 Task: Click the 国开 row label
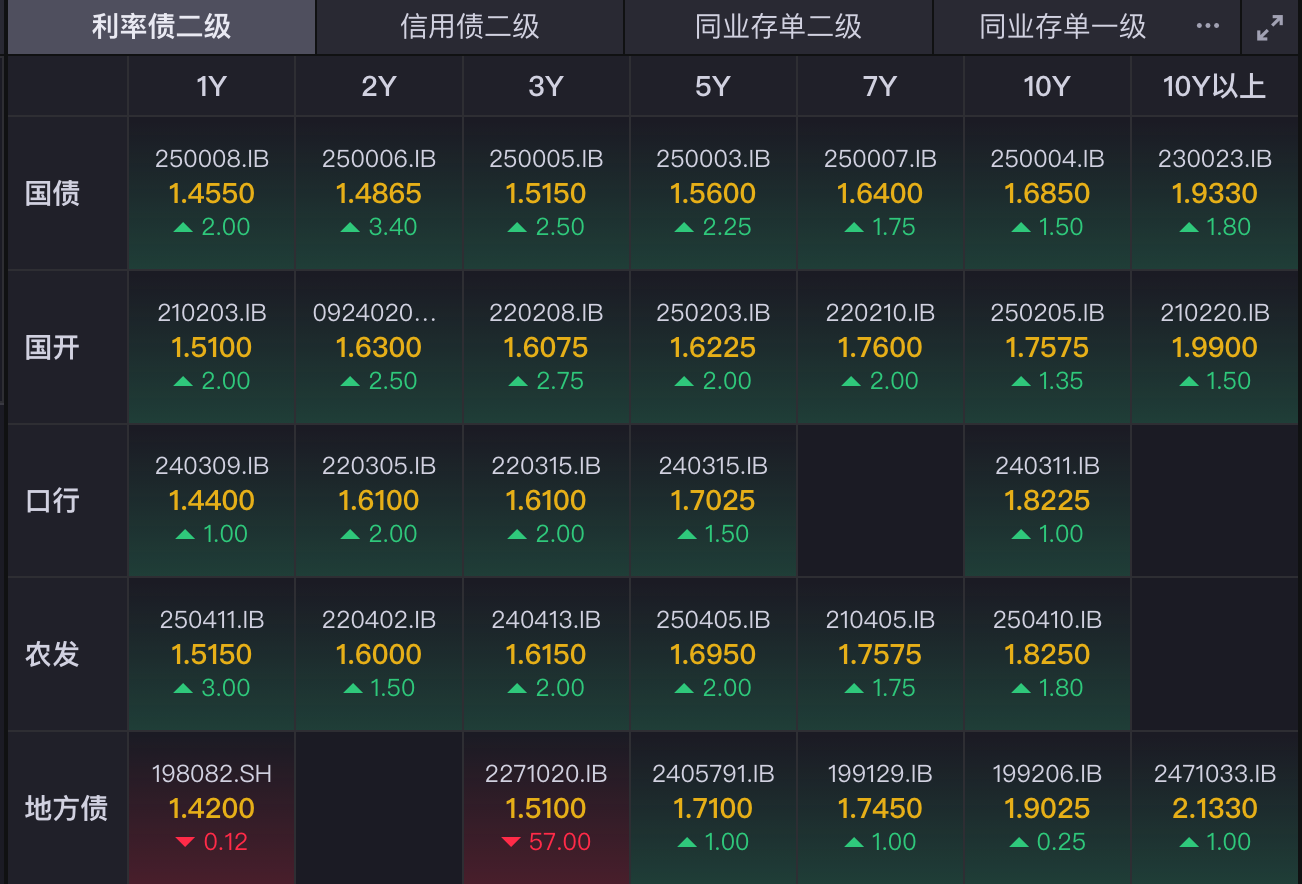pyautogui.click(x=52, y=347)
